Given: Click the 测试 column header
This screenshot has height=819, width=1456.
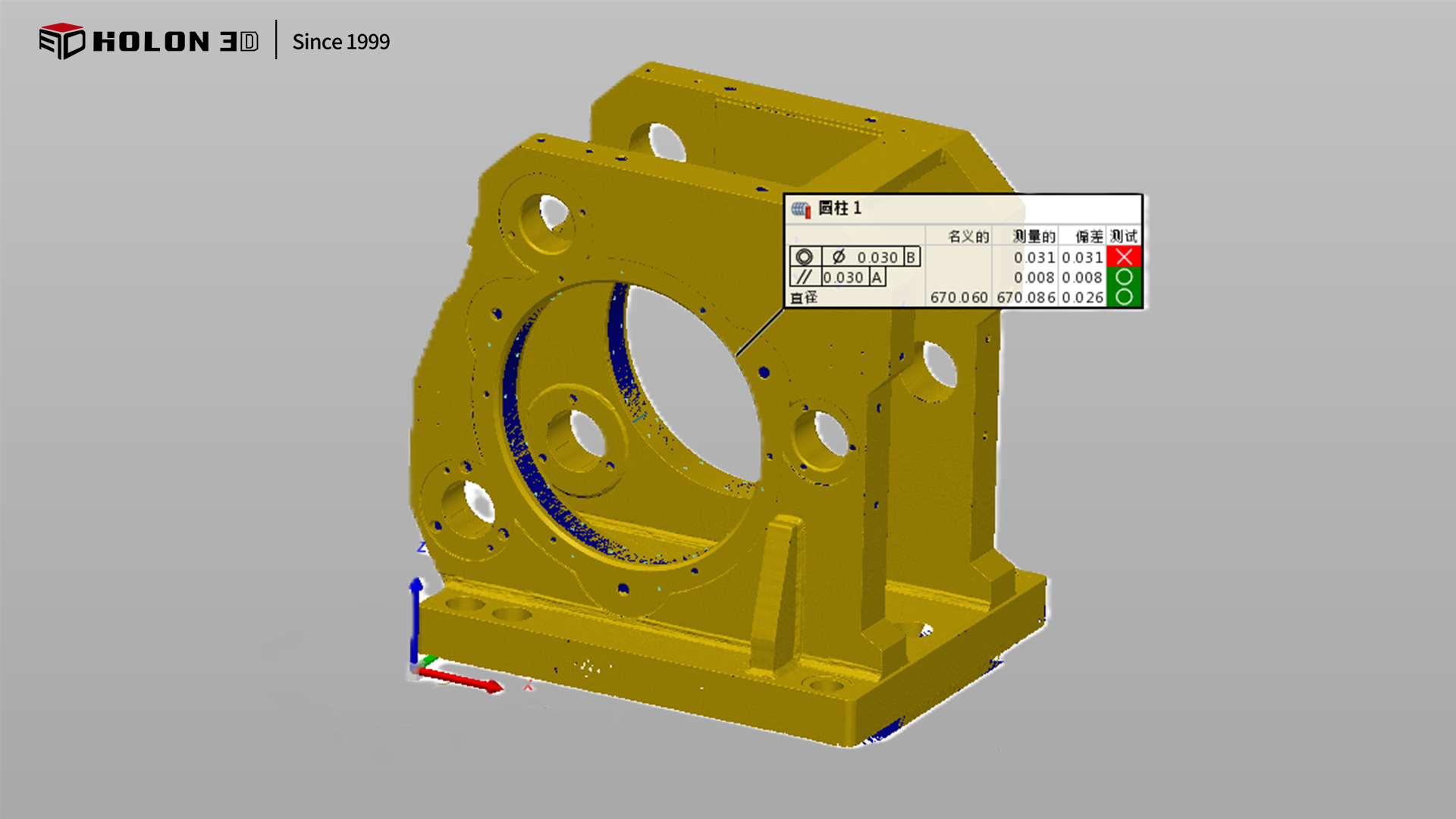Looking at the screenshot, I should coord(1124,237).
